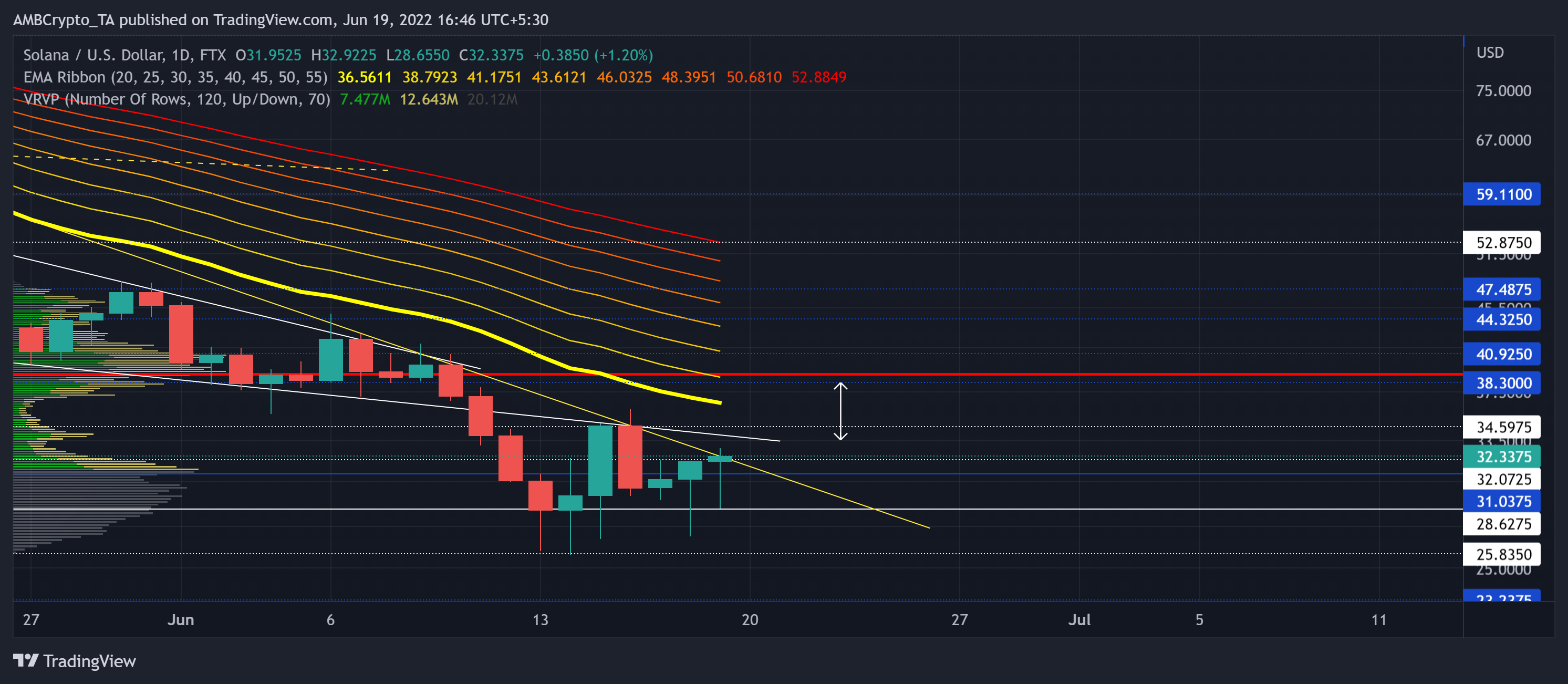Click the current price 32.3375 label

[x=1502, y=457]
